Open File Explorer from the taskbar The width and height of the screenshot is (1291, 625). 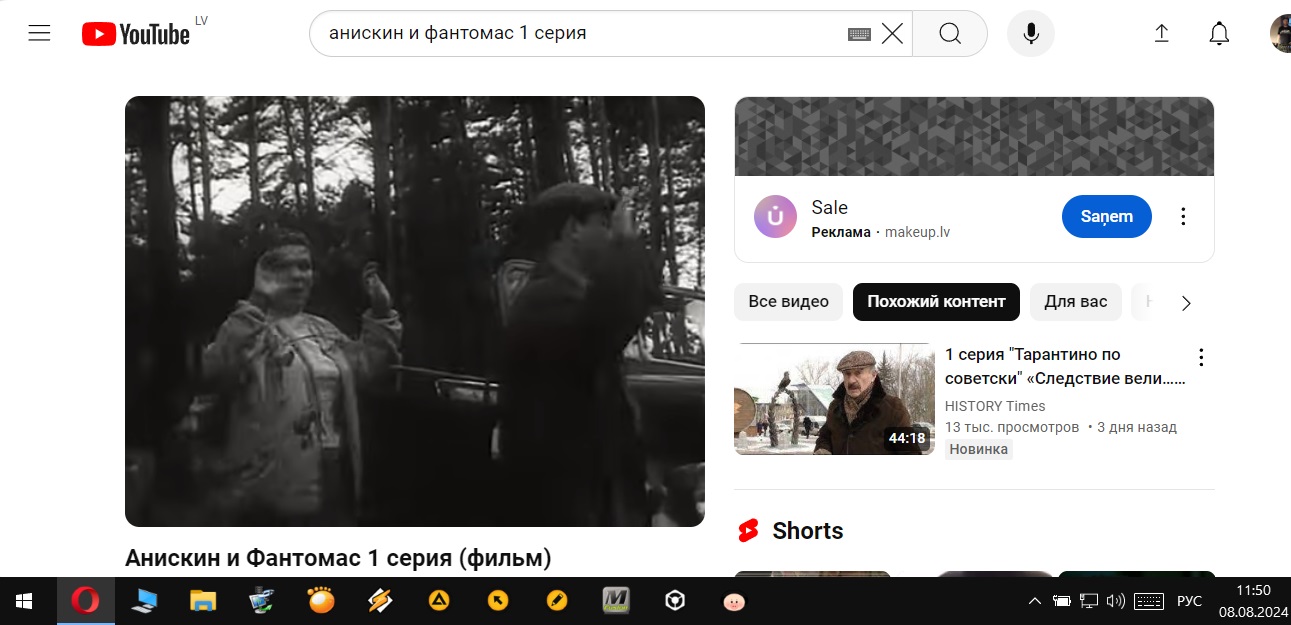[x=203, y=601]
